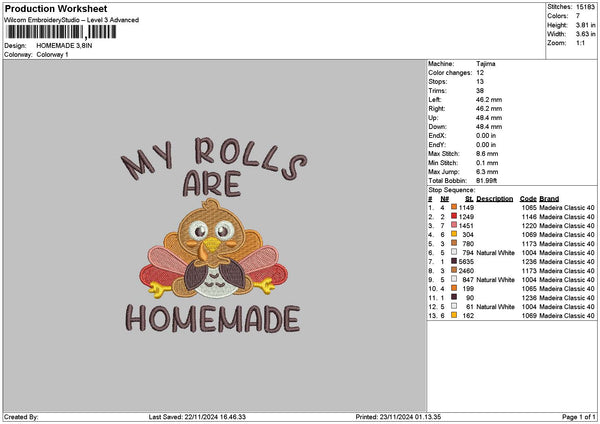This screenshot has width=600, height=424.
Task: Click the 'Created By:' footer label
Action: tap(21, 417)
